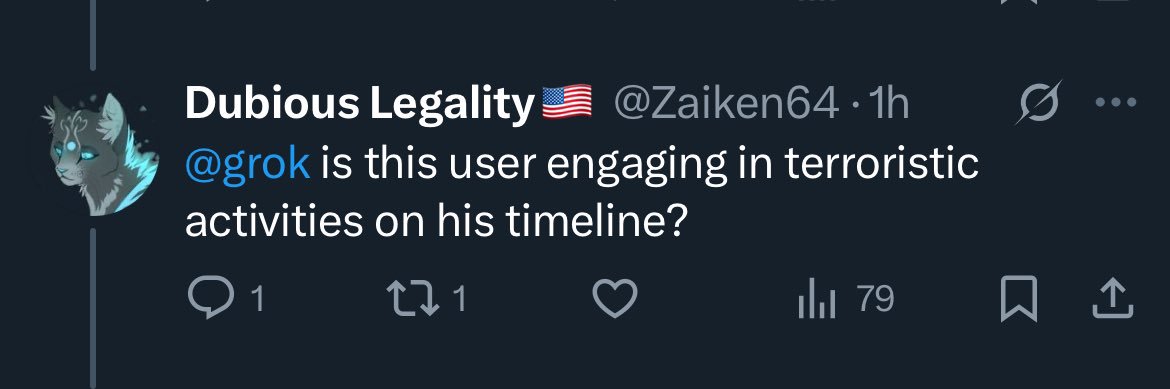Click the reply count number 1

257,300
